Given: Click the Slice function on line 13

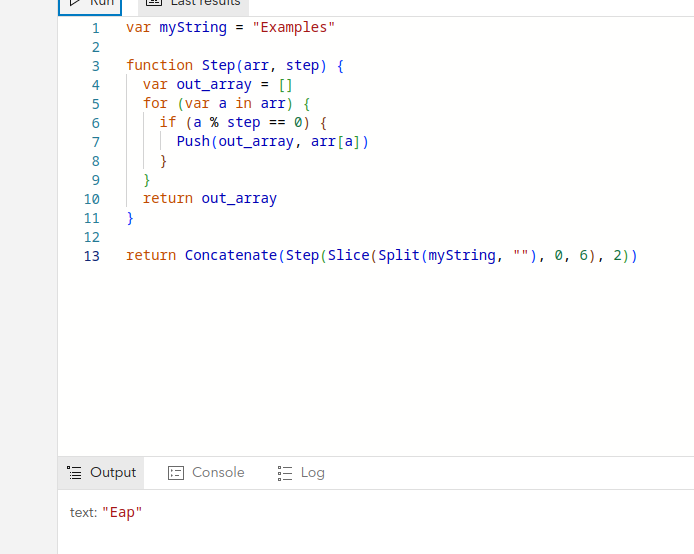Looking at the screenshot, I should tap(348, 255).
